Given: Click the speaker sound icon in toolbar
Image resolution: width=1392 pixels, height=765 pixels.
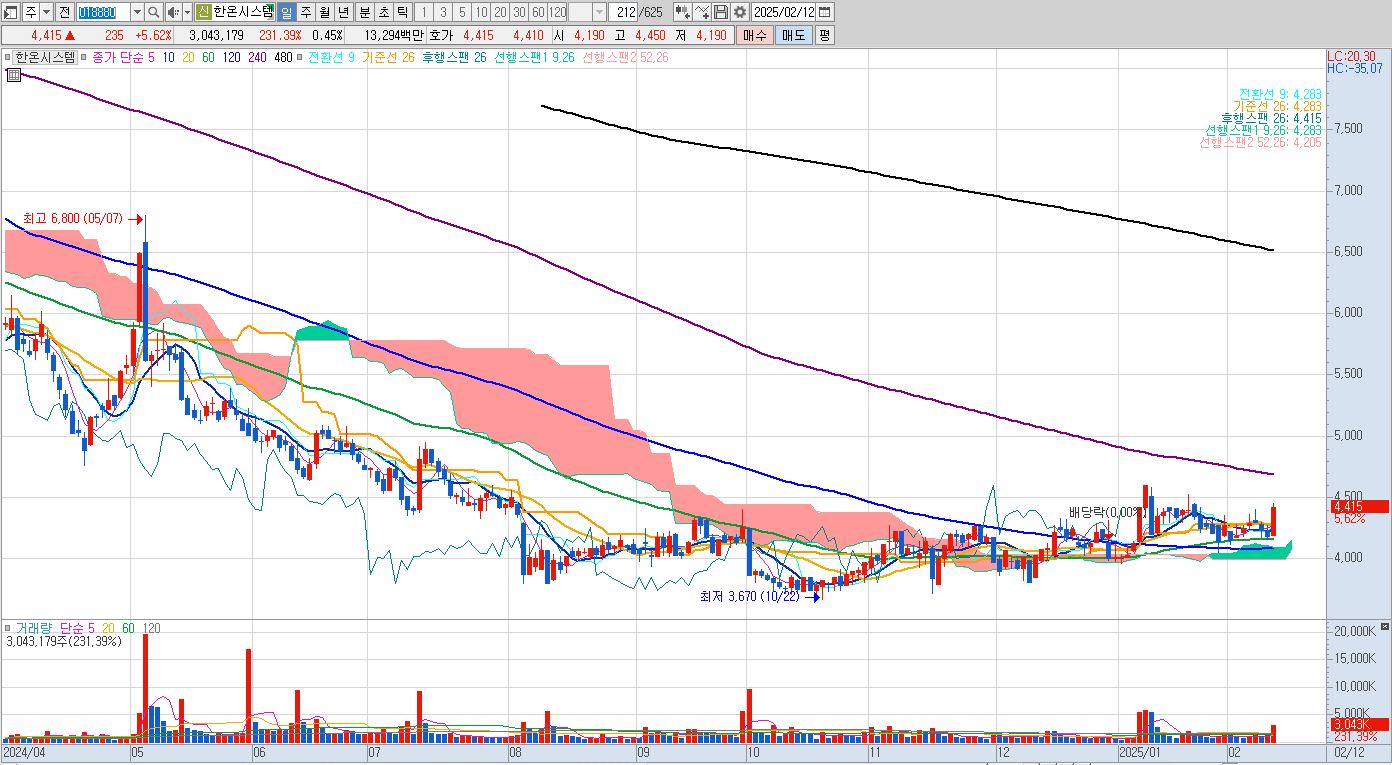Looking at the screenshot, I should click(172, 12).
